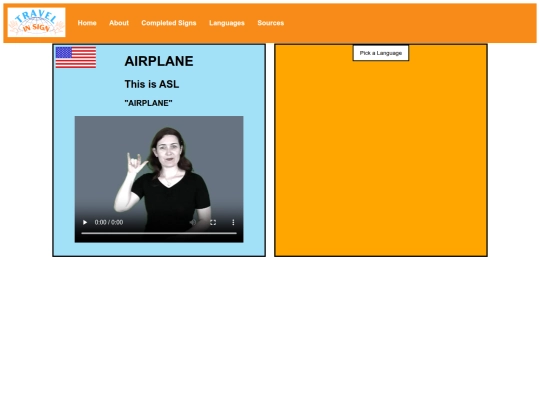
Task: Open Completed Signs in the navigation bar
Action: coord(169,23)
